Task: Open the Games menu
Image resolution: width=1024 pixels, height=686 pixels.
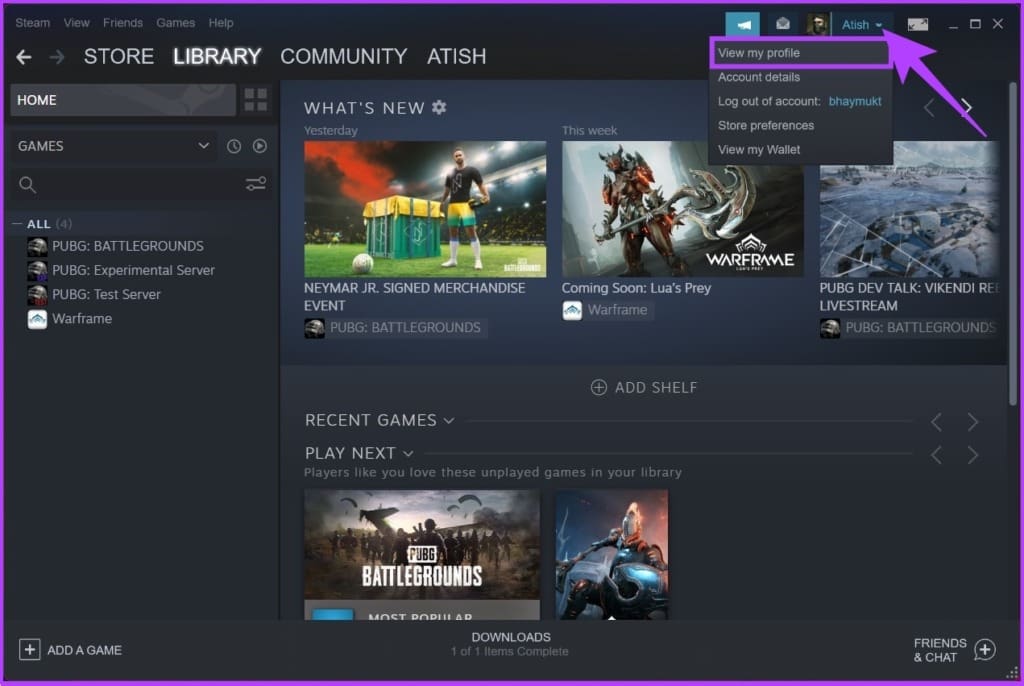Action: (175, 23)
